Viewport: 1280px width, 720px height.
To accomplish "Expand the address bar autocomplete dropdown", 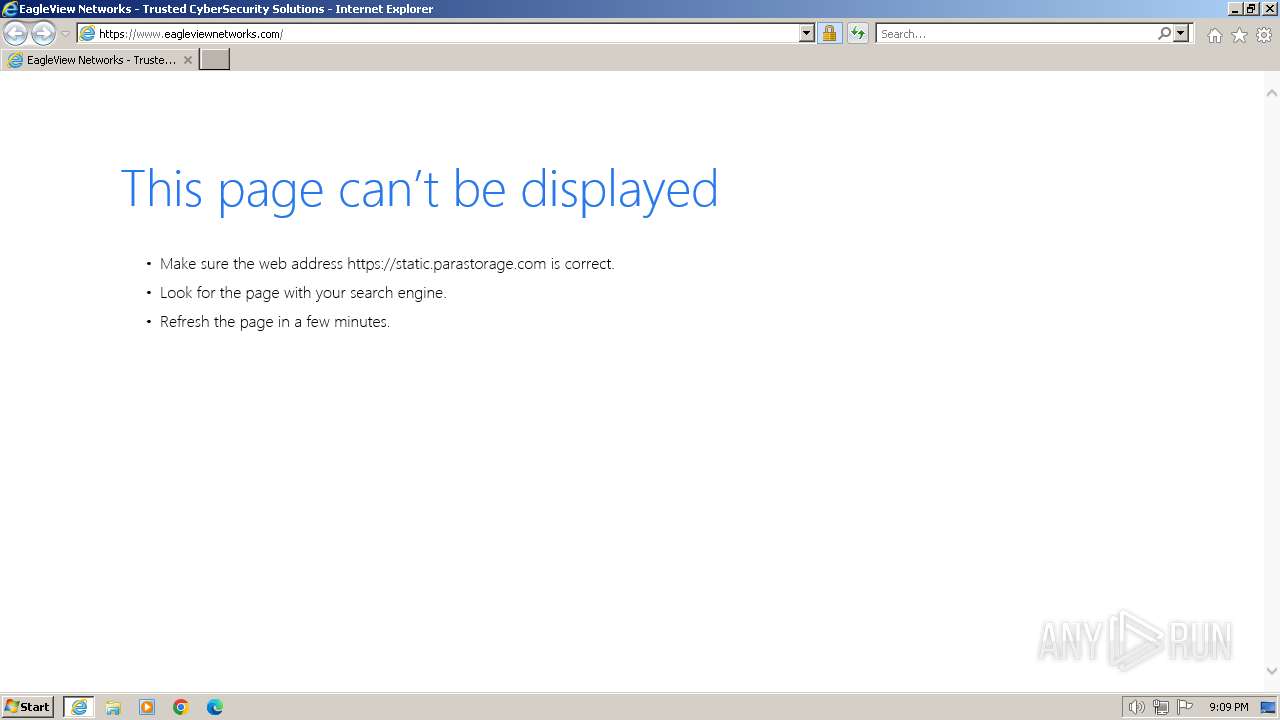I will click(807, 33).
